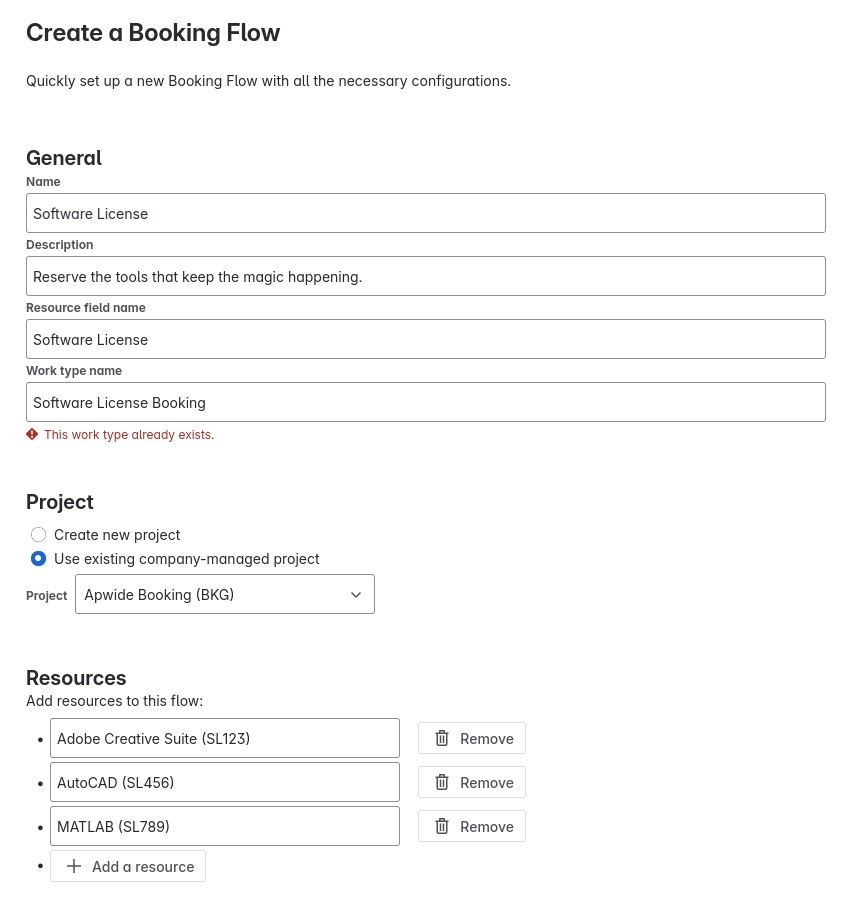This screenshot has height=899, width=859.
Task: Select Use existing company-managed project option
Action: 39,559
